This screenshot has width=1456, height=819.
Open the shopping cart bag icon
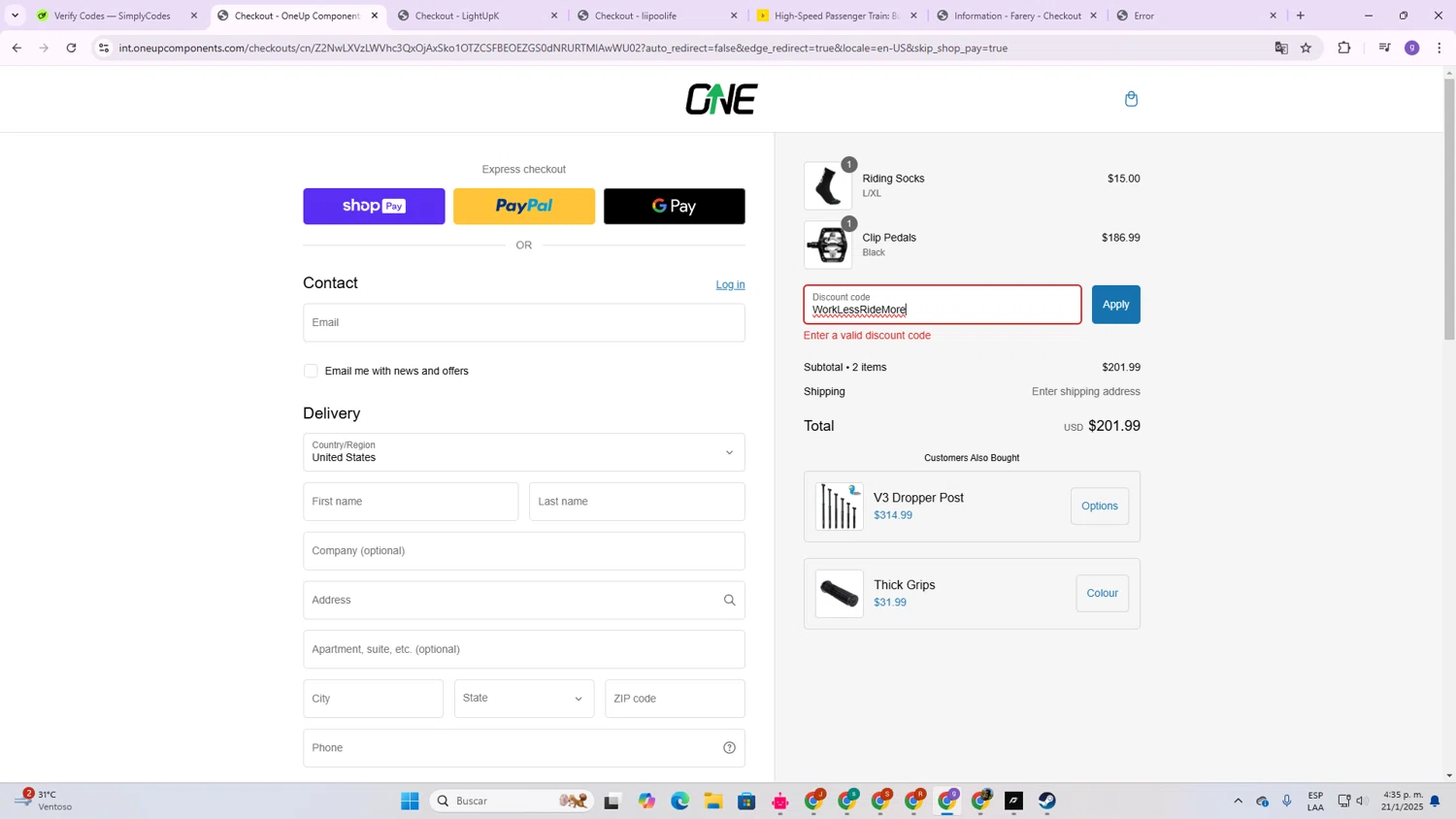click(1131, 99)
